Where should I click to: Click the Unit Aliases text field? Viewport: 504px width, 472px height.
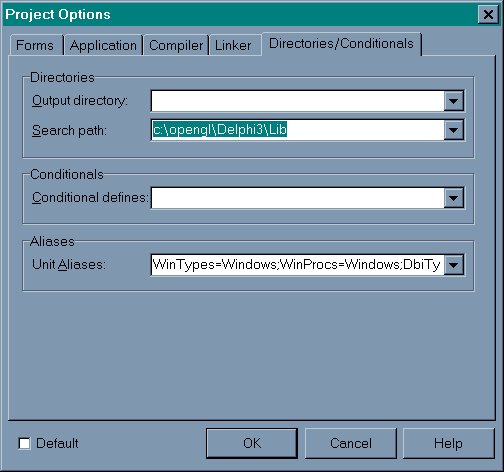click(298, 265)
